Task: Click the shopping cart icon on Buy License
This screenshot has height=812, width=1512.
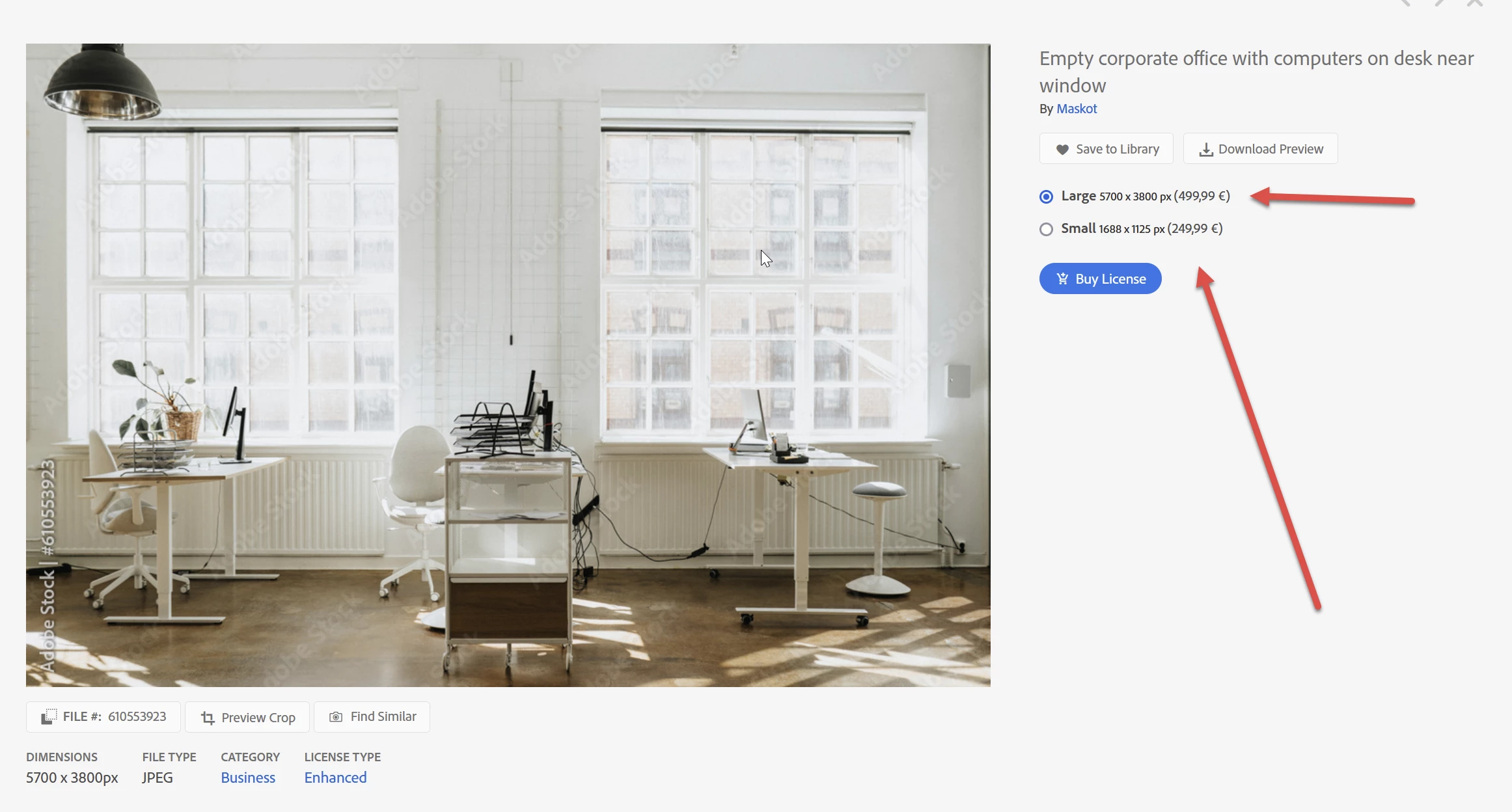Action: 1062,278
